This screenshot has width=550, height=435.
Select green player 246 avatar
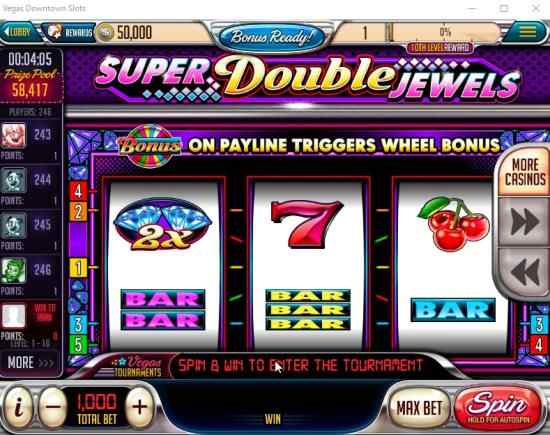(x=14, y=270)
